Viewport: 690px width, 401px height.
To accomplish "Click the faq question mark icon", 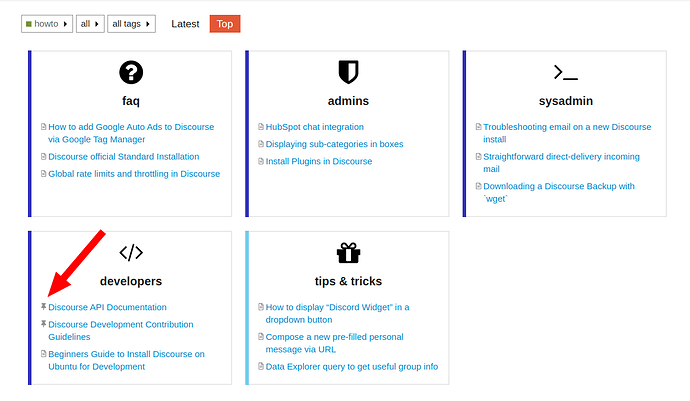I will [x=131, y=72].
